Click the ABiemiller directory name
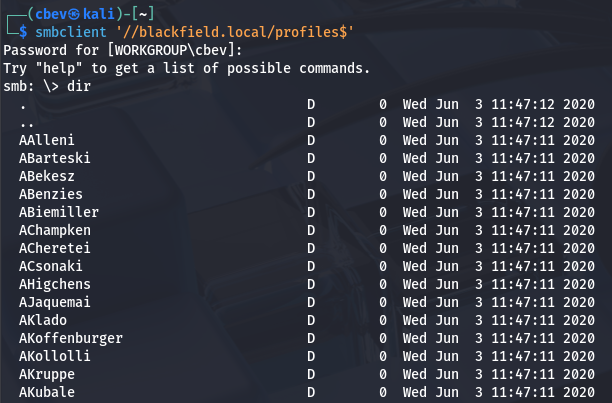Screen dimensions: 612x403 [x=58, y=212]
